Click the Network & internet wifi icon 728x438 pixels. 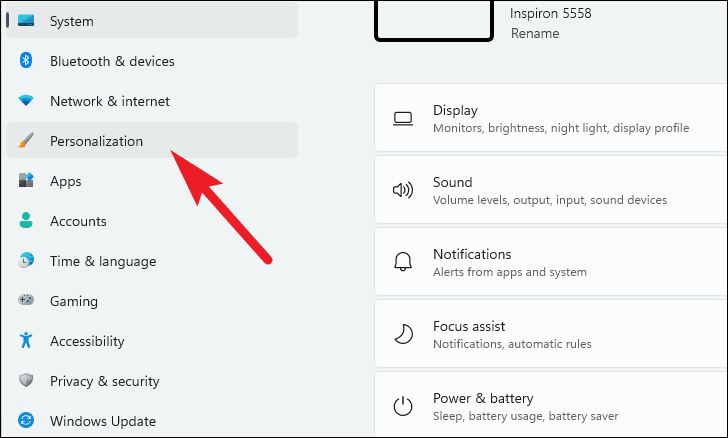27,101
